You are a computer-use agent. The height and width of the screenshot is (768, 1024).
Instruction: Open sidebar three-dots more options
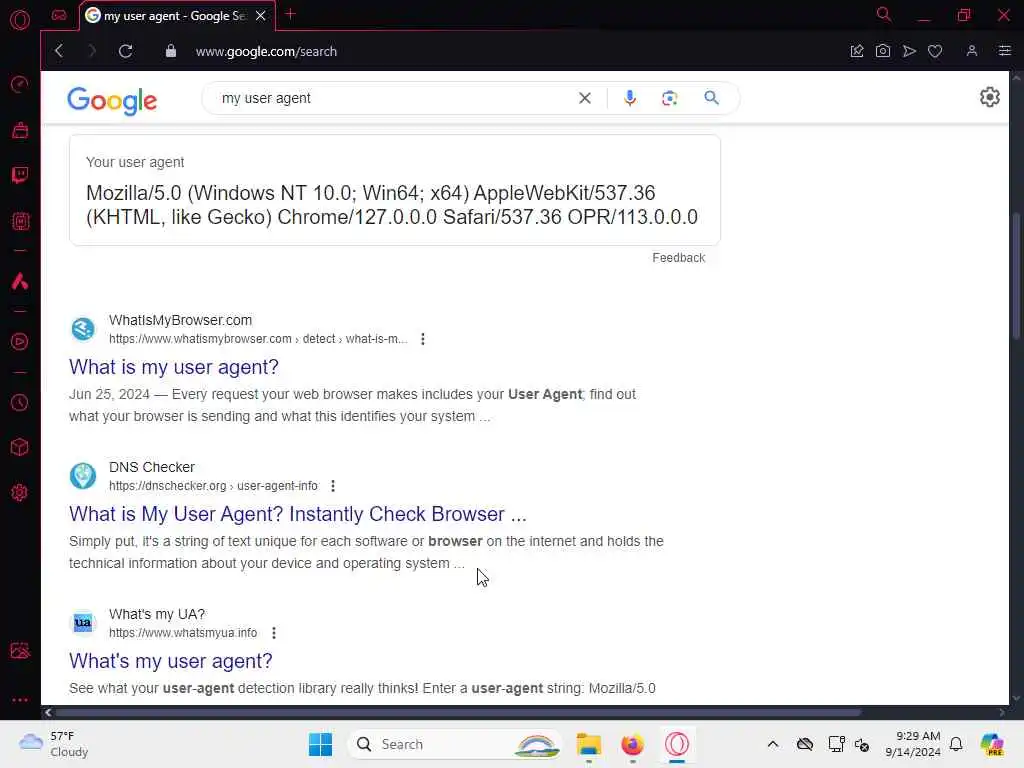(x=20, y=699)
